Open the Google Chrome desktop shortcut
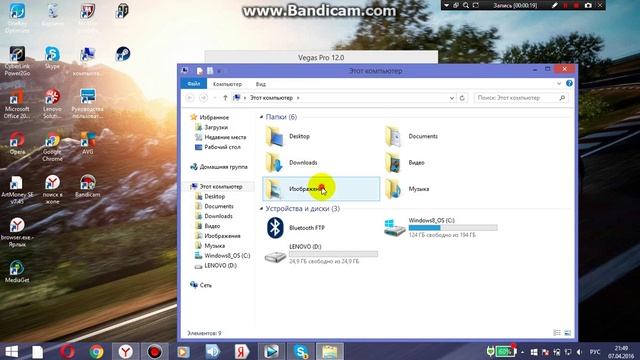 (52, 146)
